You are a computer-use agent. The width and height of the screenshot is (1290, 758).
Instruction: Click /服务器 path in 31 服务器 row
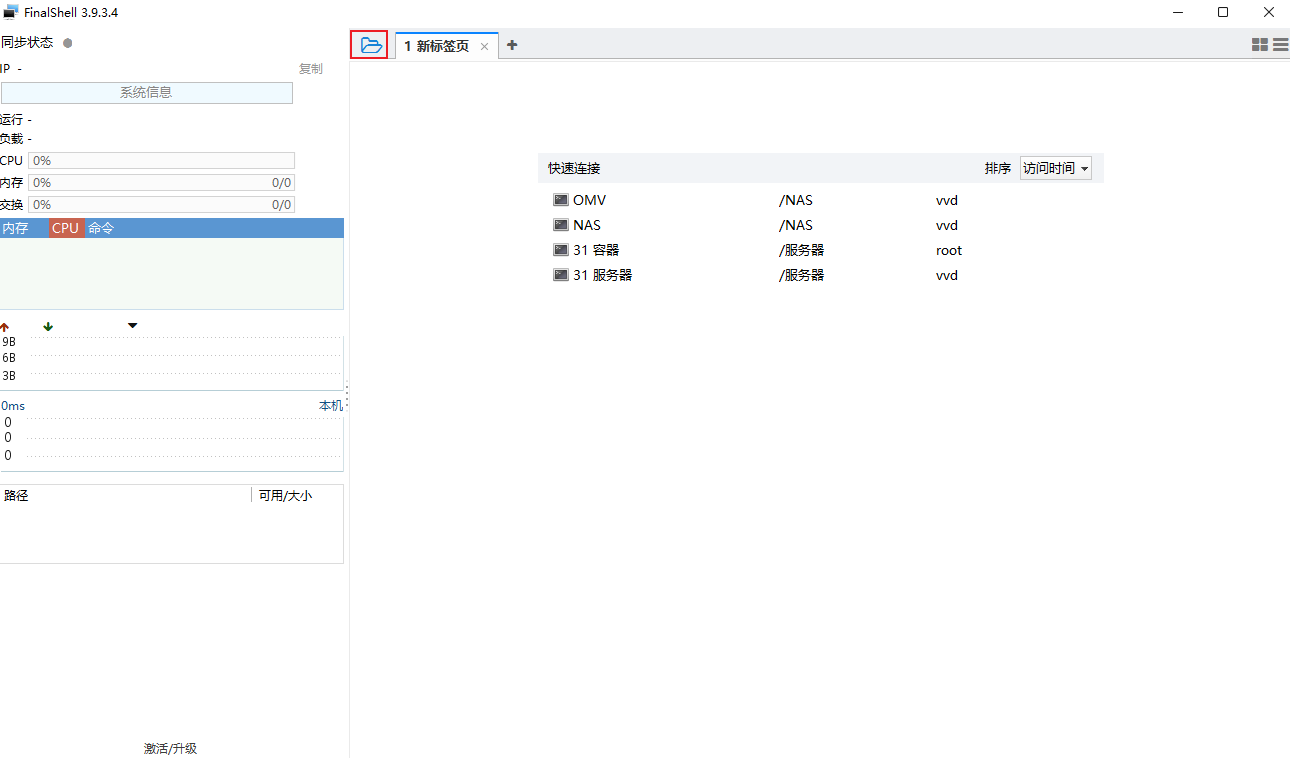pos(801,275)
